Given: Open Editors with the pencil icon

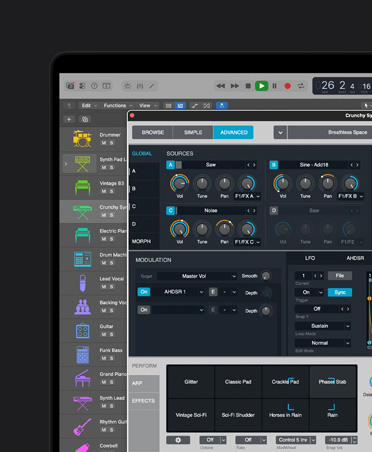Looking at the screenshot, I should tap(152, 86).
